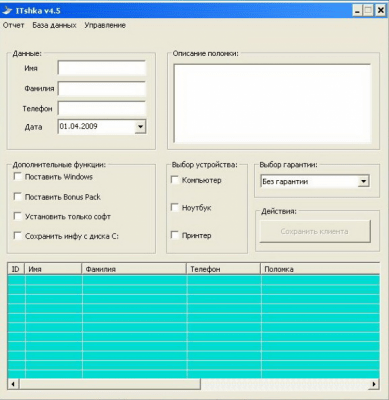Focus the Фамилия input field

[x=102, y=89]
